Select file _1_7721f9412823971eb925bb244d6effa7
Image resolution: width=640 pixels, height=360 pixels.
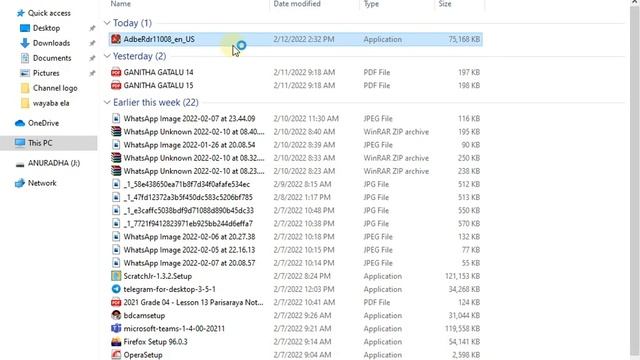[x=188, y=224]
